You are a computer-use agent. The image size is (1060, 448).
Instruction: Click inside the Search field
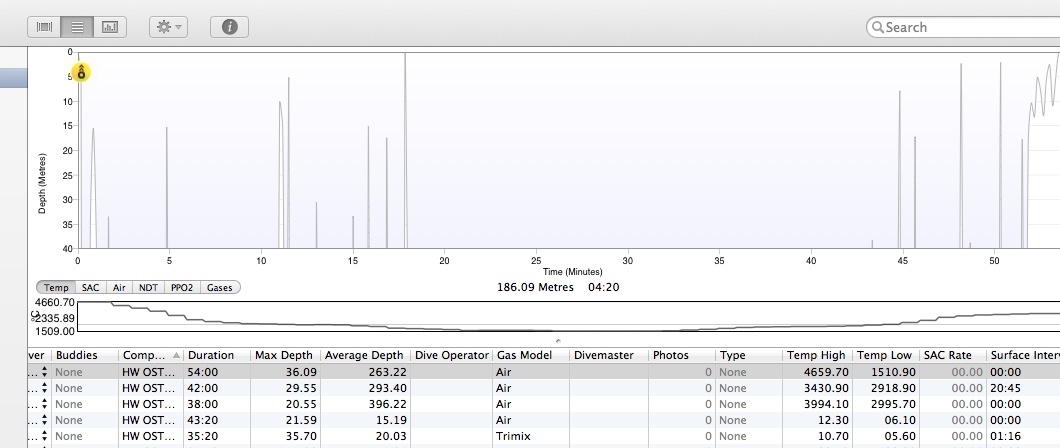(965, 27)
